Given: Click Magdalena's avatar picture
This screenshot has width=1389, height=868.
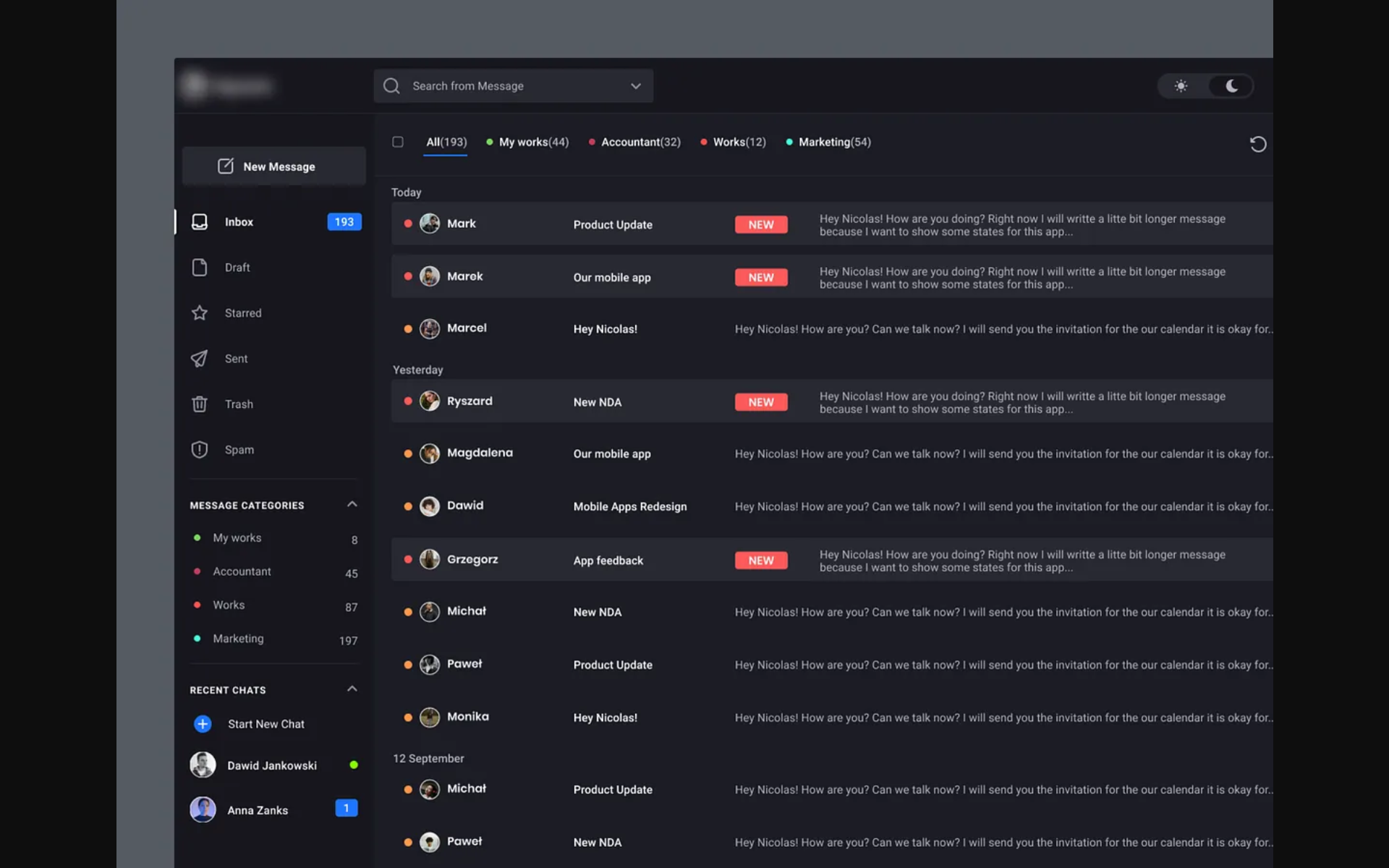Looking at the screenshot, I should (430, 454).
